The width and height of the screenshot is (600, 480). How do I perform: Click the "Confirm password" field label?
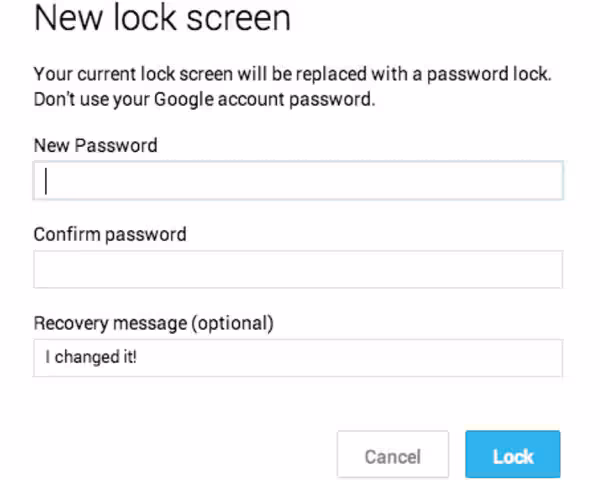[x=110, y=234]
